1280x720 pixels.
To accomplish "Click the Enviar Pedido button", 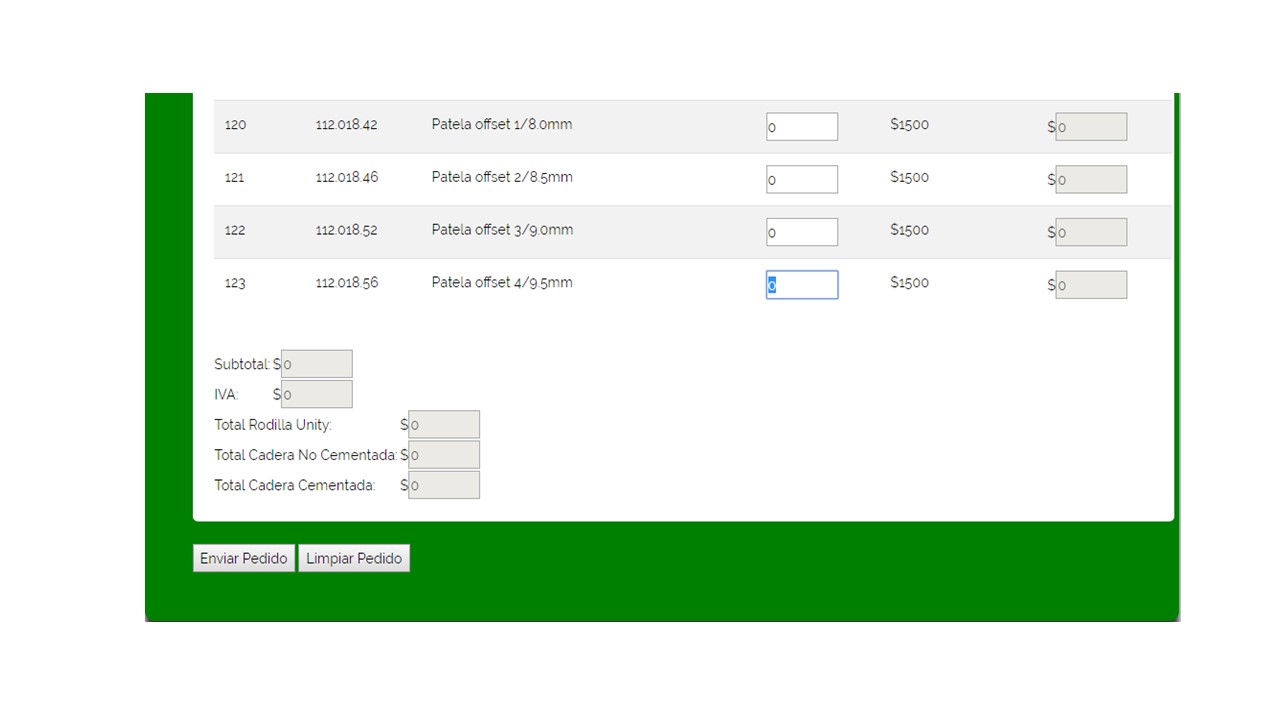I will point(244,558).
